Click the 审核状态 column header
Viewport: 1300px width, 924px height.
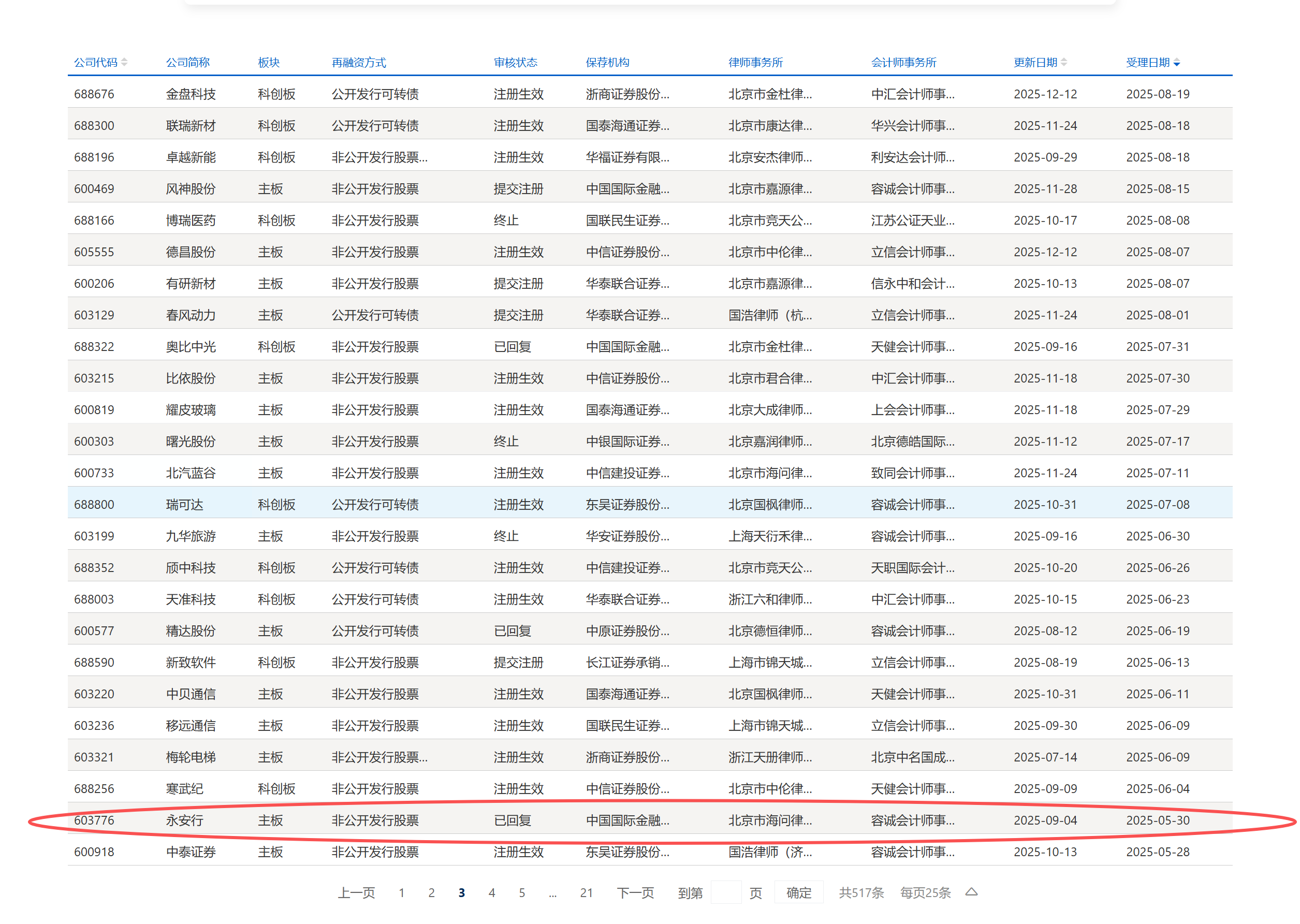(x=515, y=63)
